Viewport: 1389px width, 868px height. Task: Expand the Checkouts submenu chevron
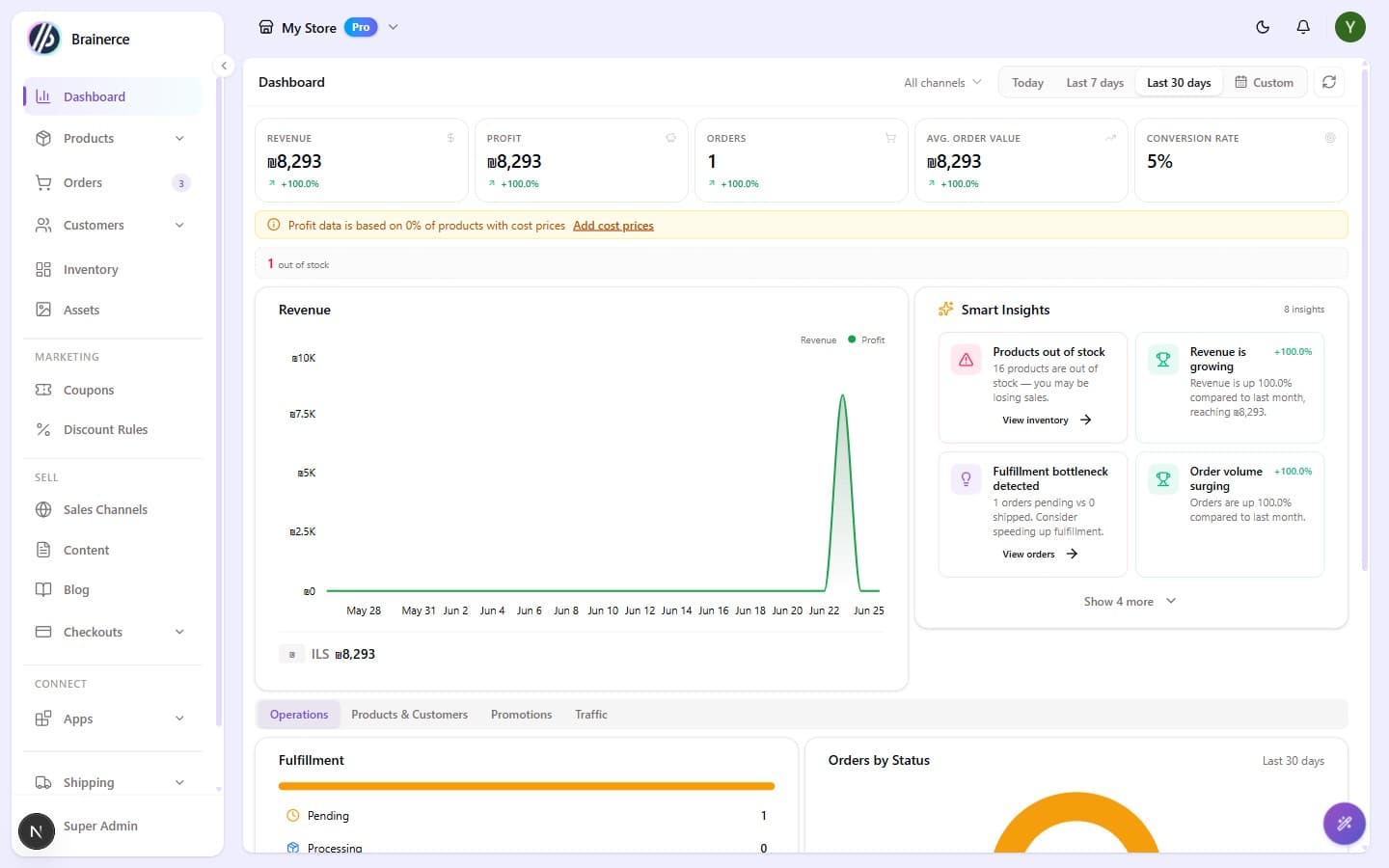(179, 632)
